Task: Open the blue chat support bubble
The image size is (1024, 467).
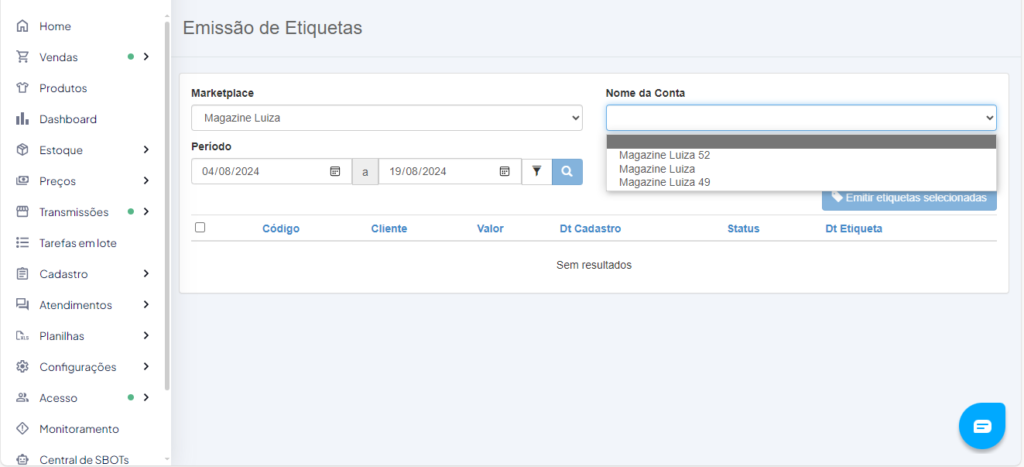Action: 982,426
